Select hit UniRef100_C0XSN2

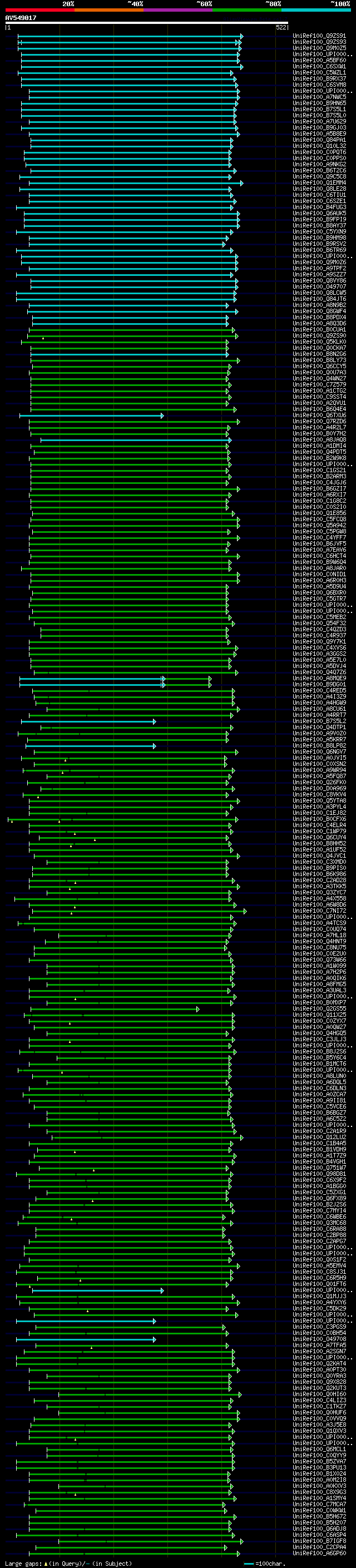[319, 765]
